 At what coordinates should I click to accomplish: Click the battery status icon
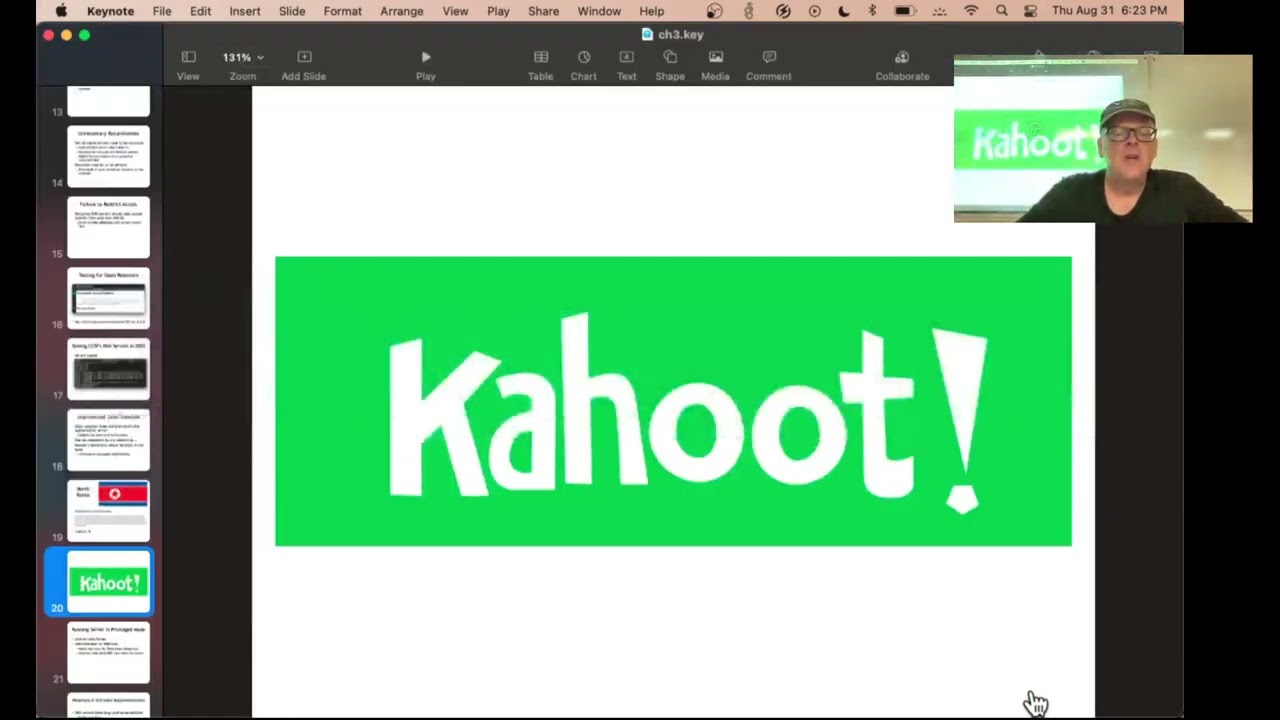pyautogui.click(x=904, y=11)
